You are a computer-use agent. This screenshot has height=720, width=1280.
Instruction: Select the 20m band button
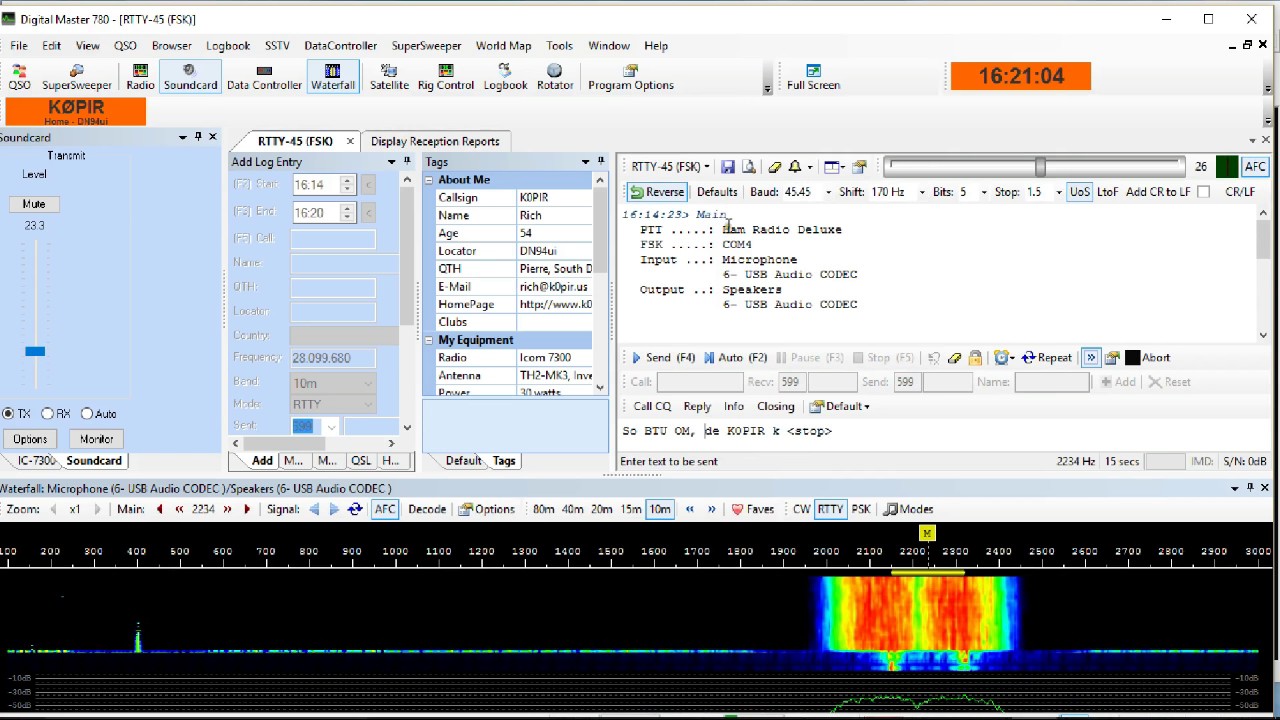(x=601, y=509)
